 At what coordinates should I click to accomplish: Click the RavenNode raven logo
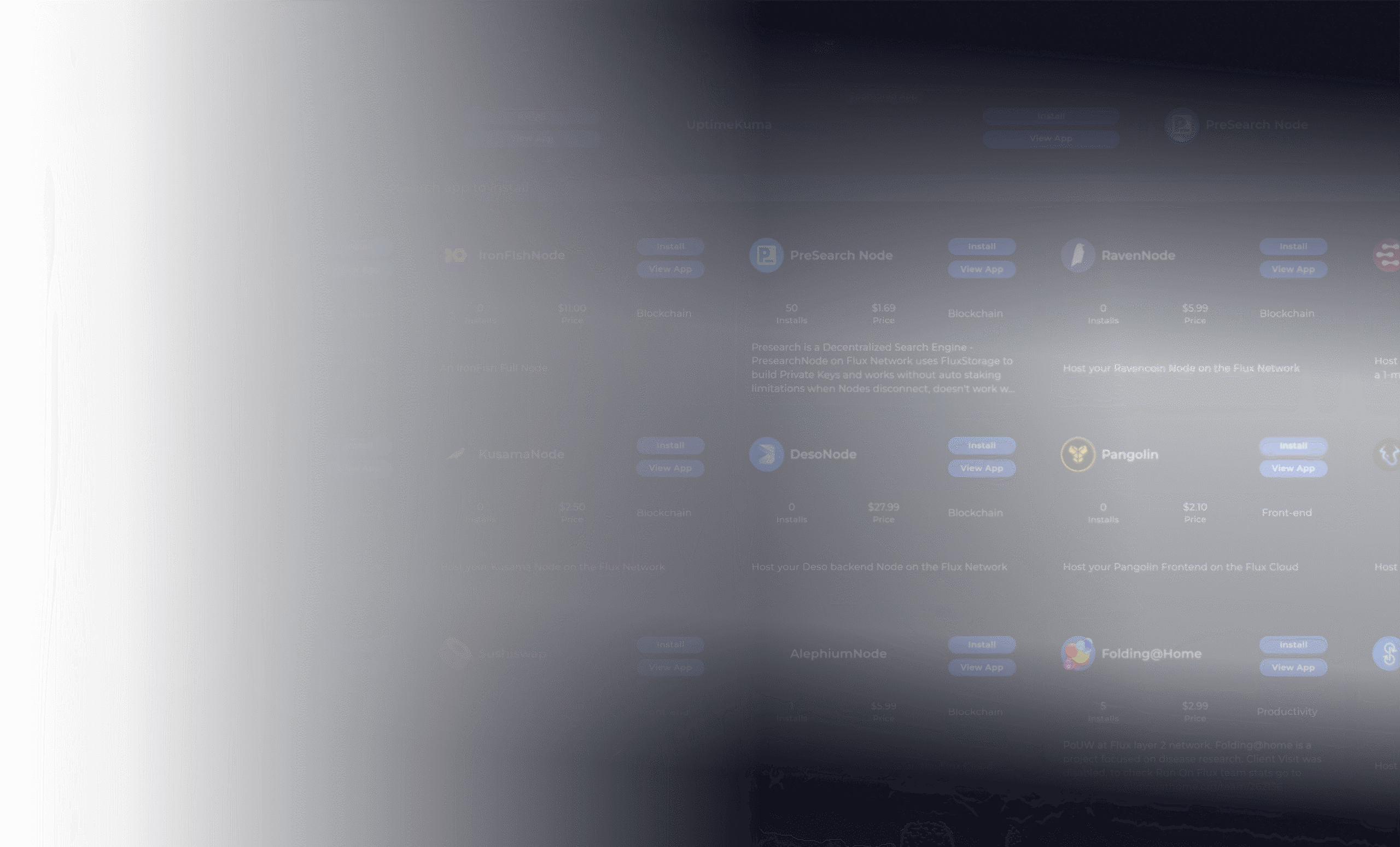pos(1077,255)
